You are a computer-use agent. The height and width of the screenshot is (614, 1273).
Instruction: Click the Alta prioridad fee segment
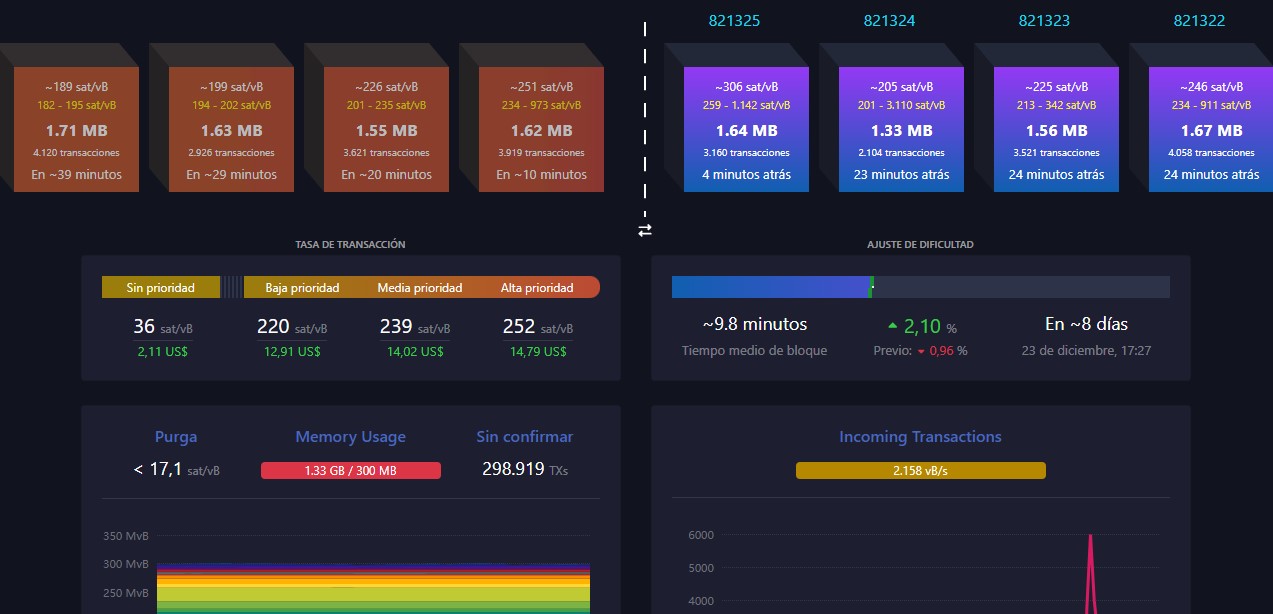tap(538, 287)
